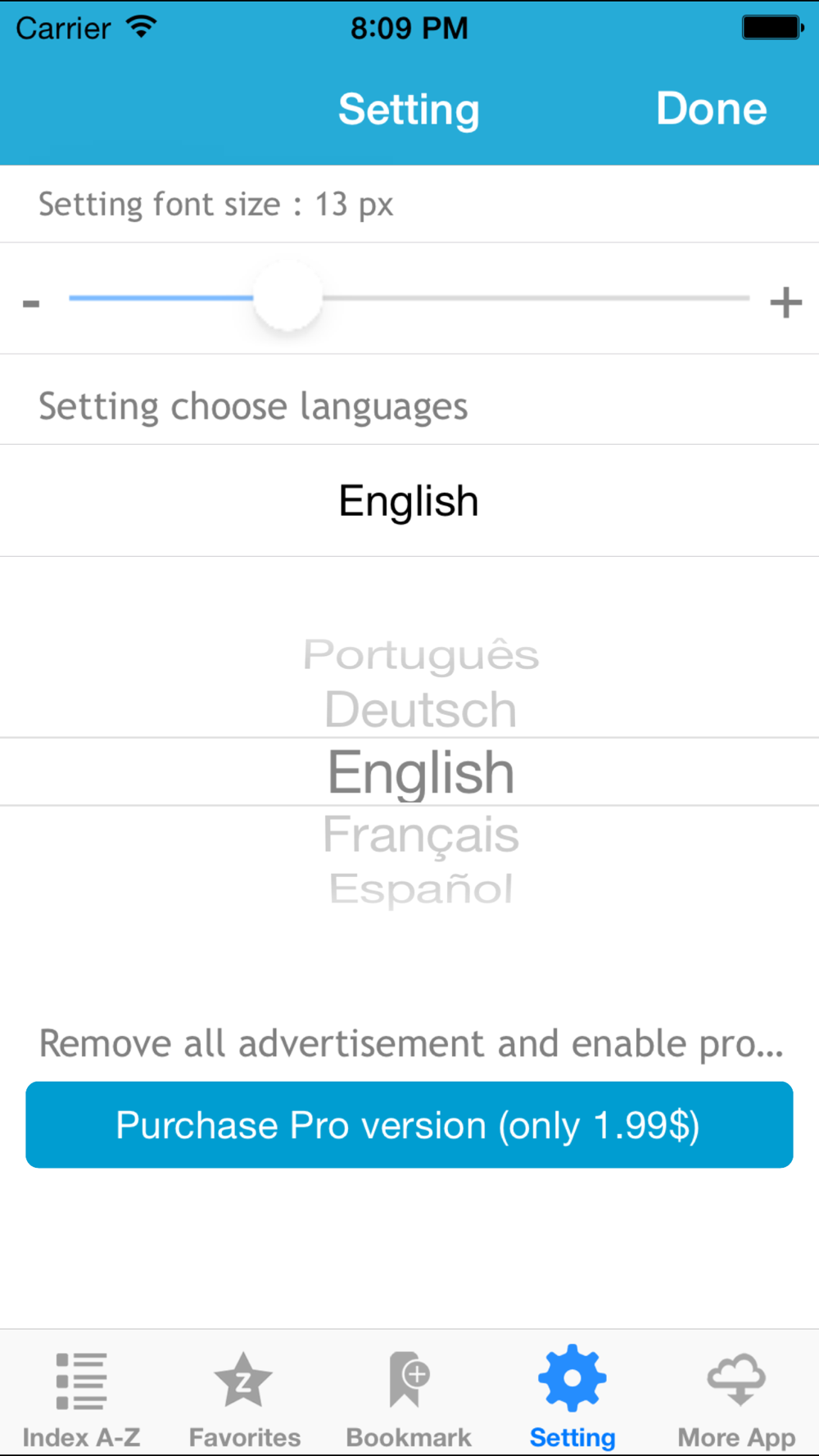819x1456 pixels.
Task: Switch to the Favorites tab label
Action: pos(244,1437)
